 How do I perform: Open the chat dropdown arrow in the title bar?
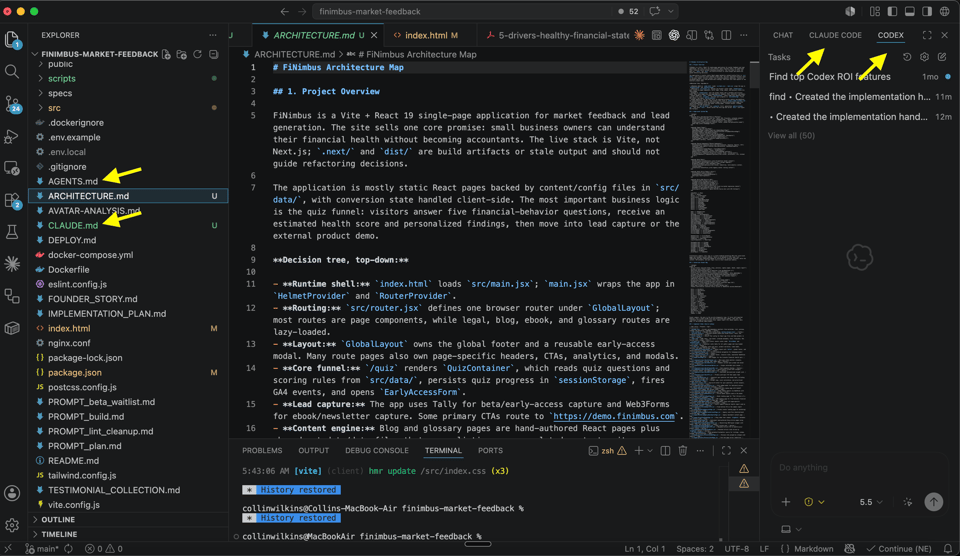pyautogui.click(x=671, y=11)
